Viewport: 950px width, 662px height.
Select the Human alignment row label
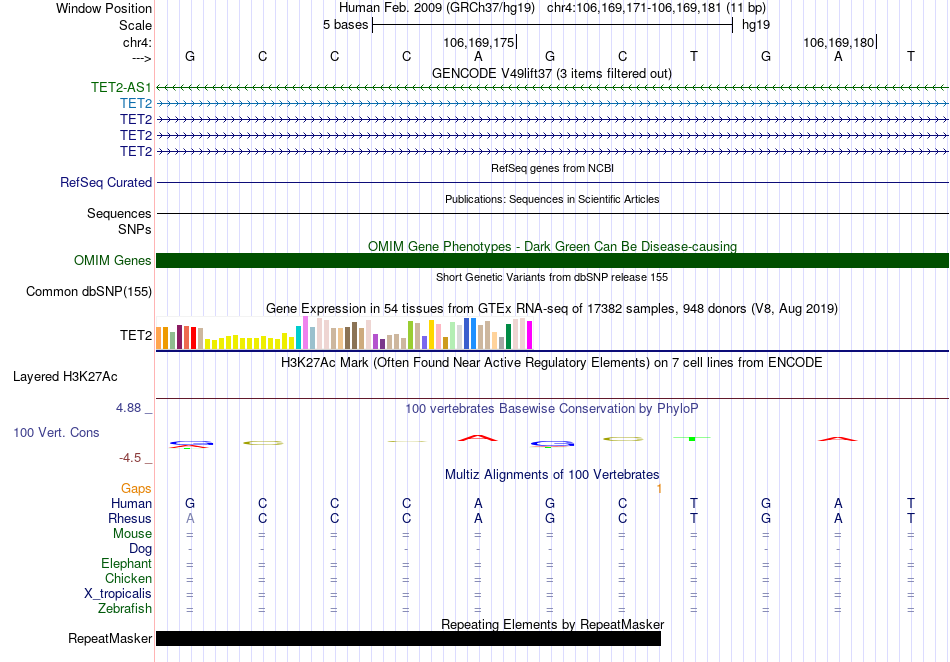click(131, 503)
